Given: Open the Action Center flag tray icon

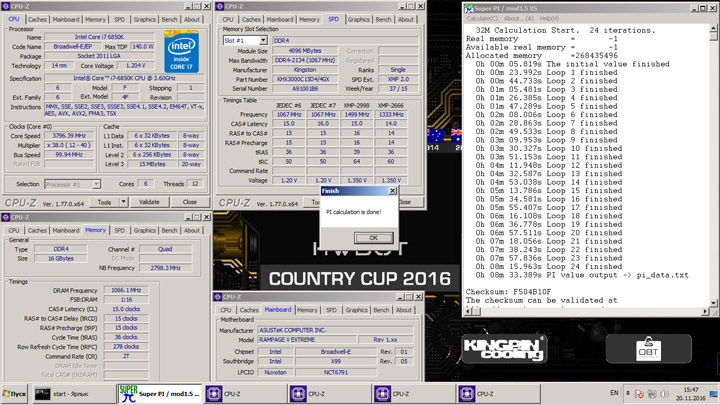Looking at the screenshot, I should pyautogui.click(x=639, y=394).
